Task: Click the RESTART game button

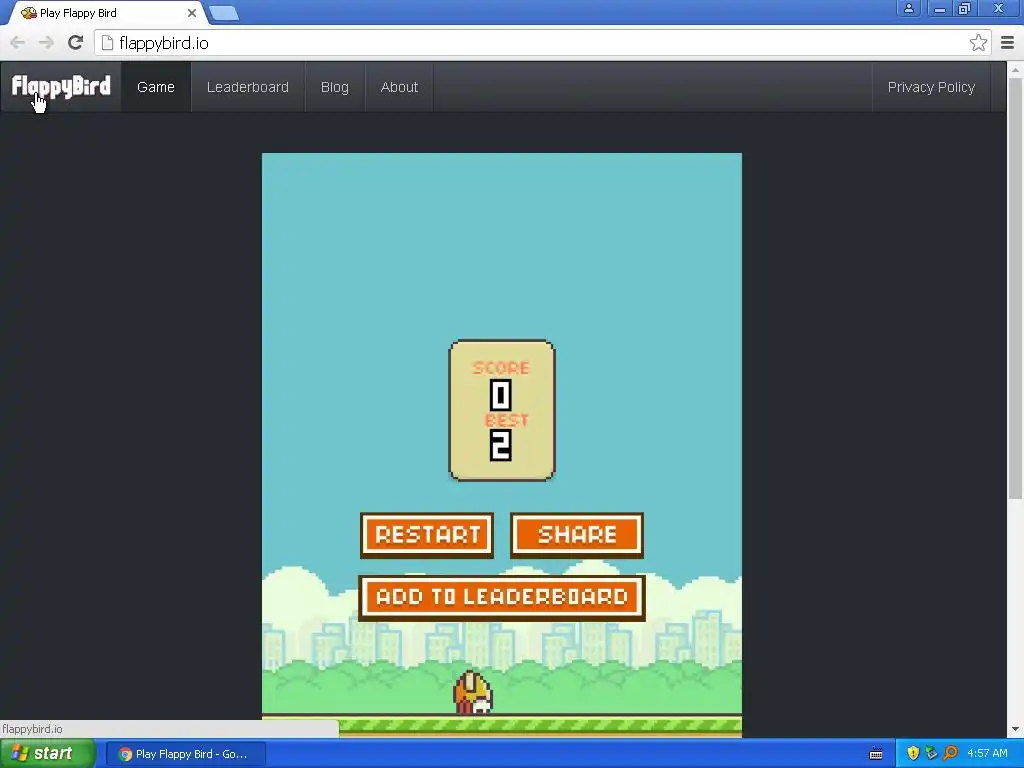Action: (427, 536)
